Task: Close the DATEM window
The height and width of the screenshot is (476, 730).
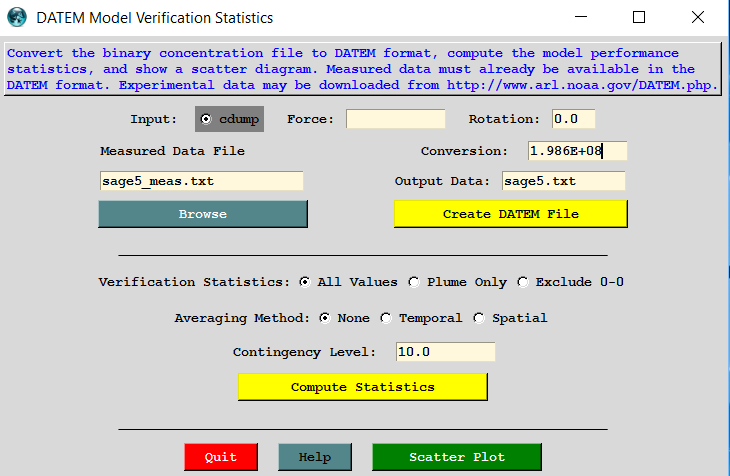Action: click(697, 17)
